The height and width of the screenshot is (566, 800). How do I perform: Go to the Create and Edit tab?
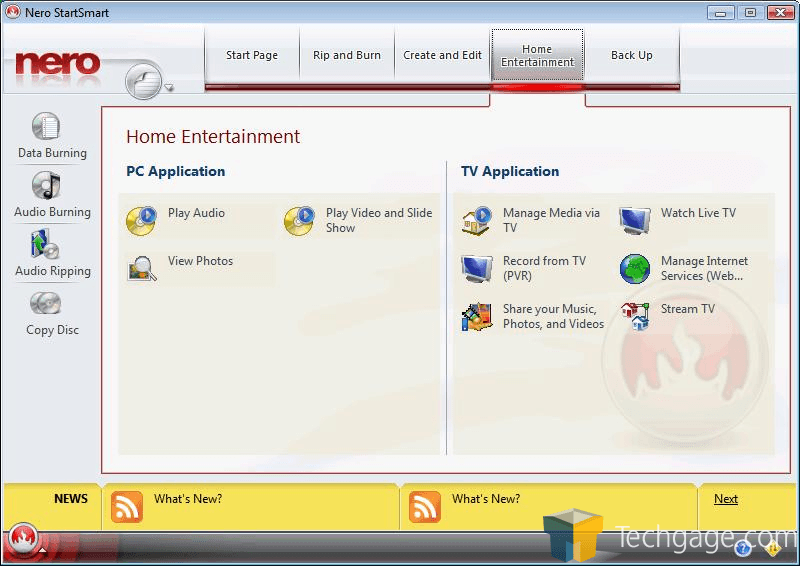442,55
